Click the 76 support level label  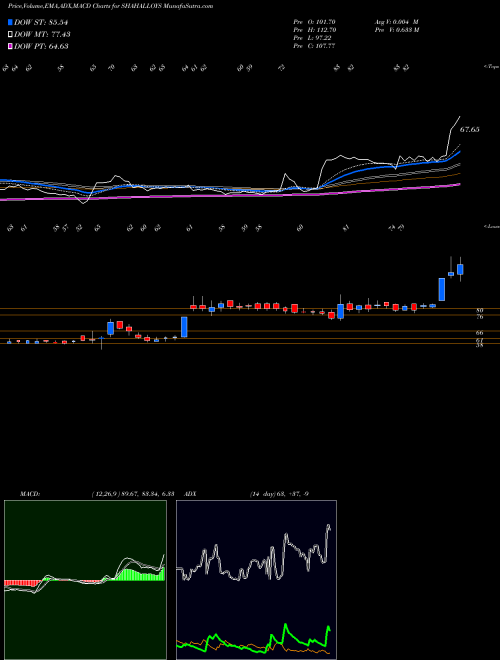pos(480,317)
